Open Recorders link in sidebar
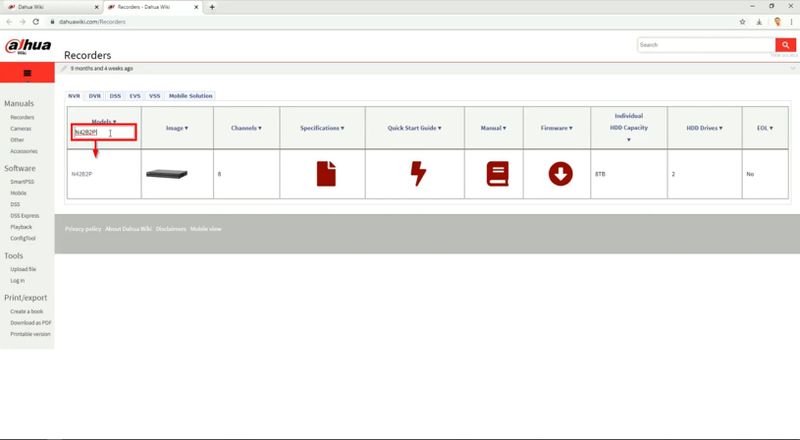The width and height of the screenshot is (800, 440). (22, 117)
